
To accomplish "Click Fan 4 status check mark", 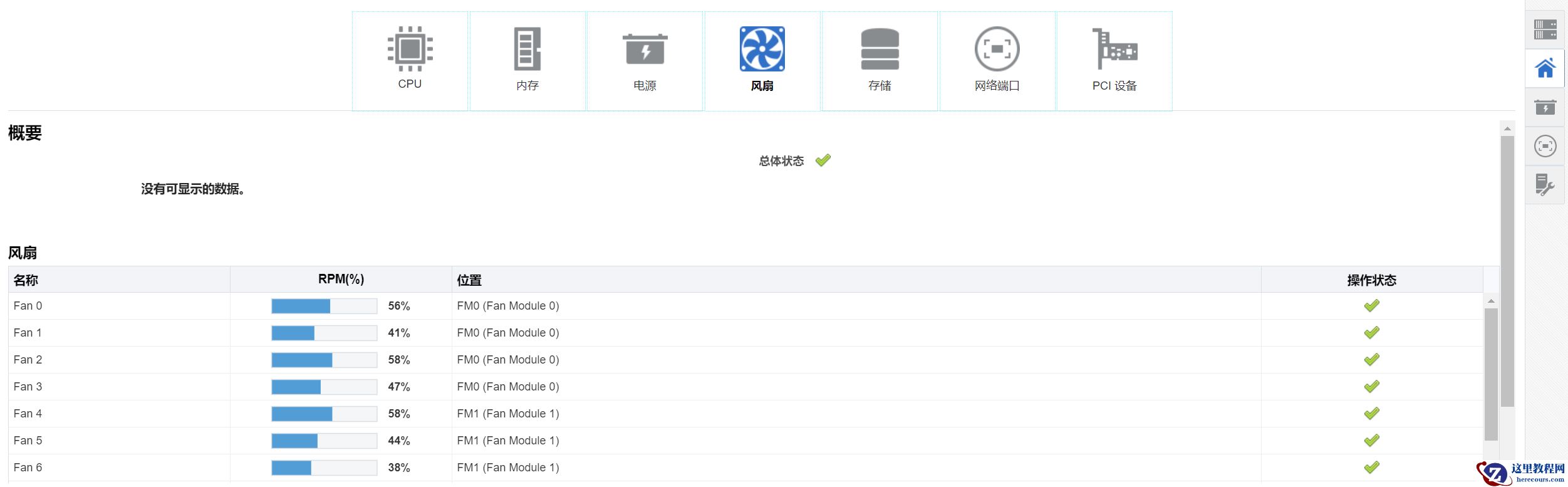I will point(1371,414).
